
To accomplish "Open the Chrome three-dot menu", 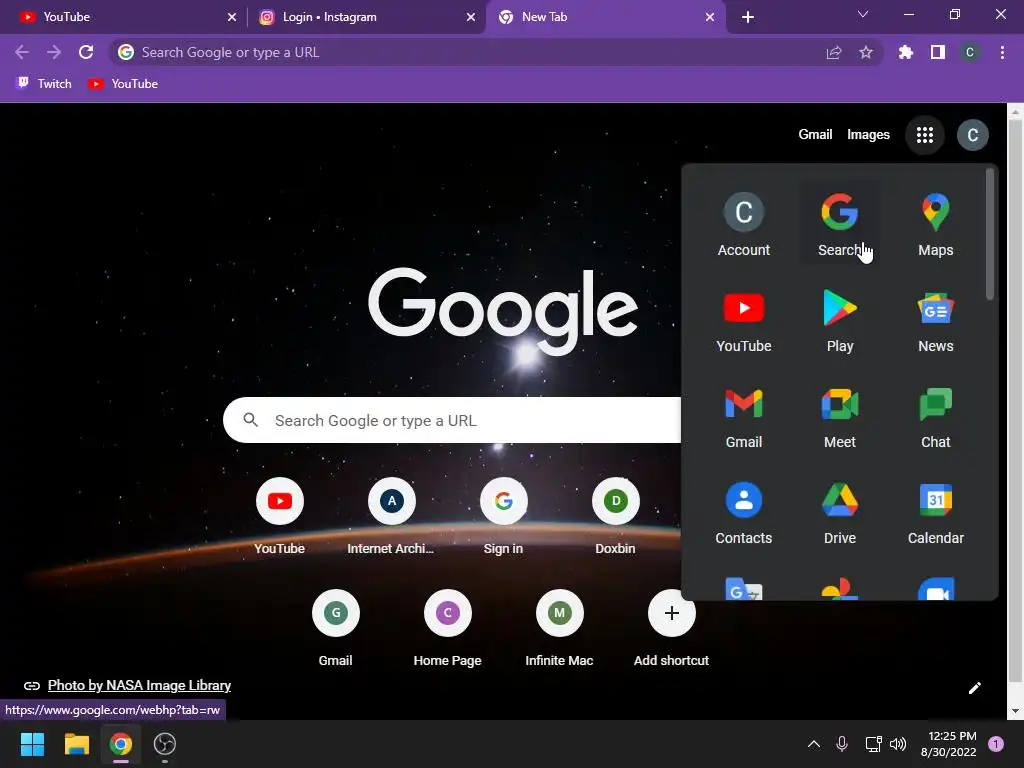I will (x=1002, y=52).
